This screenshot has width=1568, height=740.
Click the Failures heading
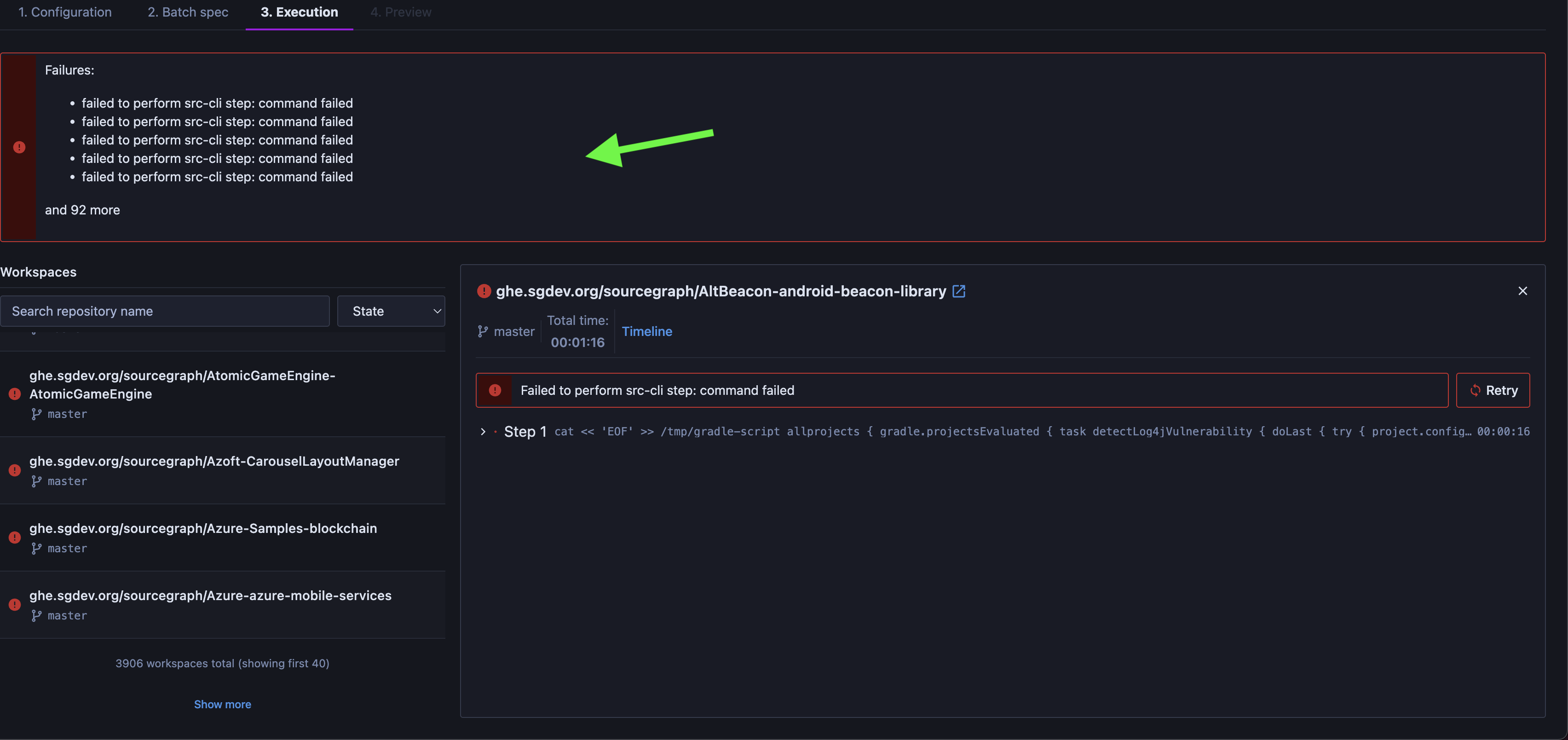69,70
